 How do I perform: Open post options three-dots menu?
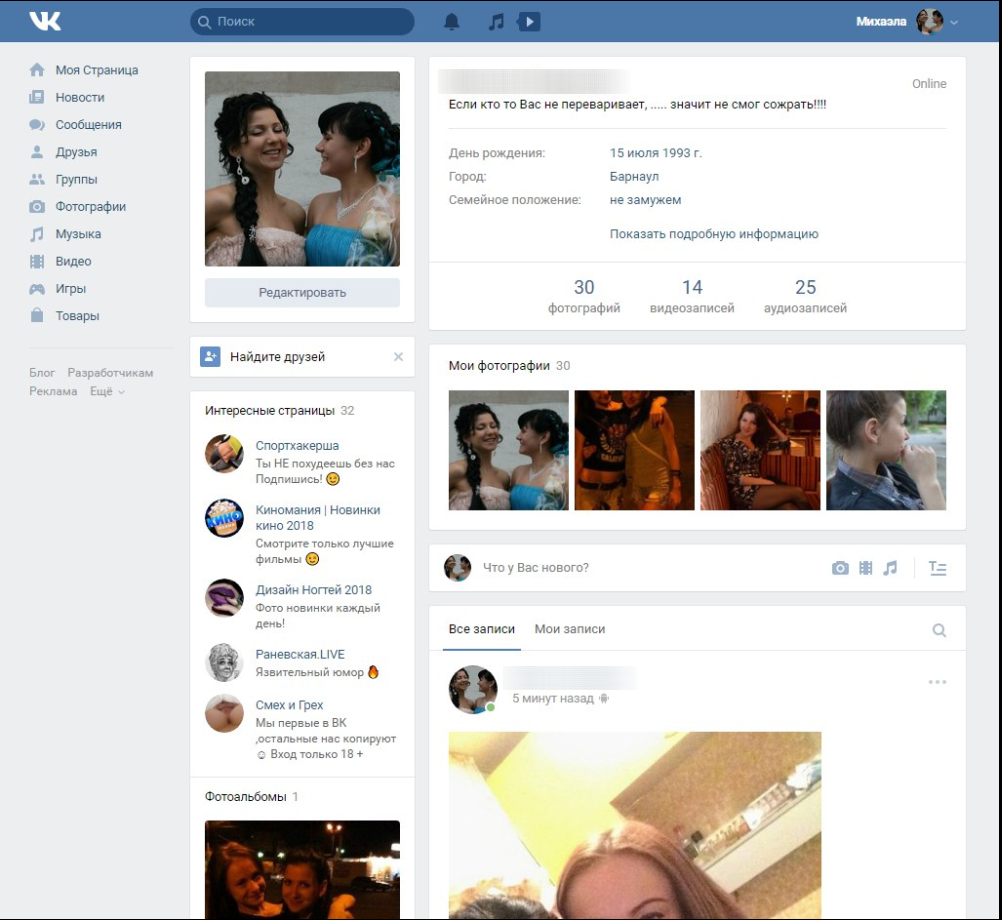coord(937,682)
